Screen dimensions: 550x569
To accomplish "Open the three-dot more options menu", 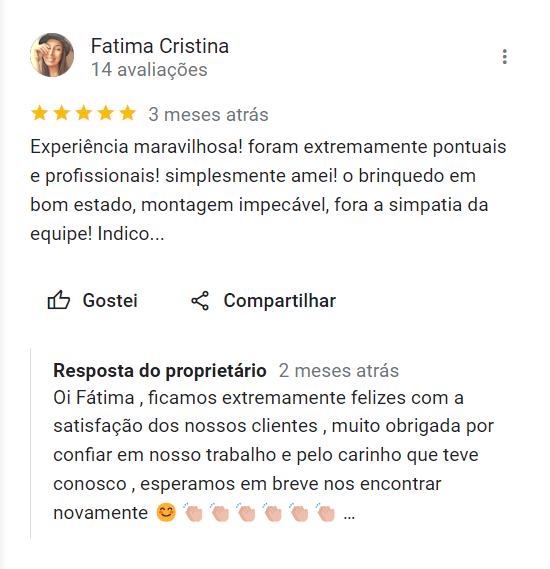I will (504, 57).
